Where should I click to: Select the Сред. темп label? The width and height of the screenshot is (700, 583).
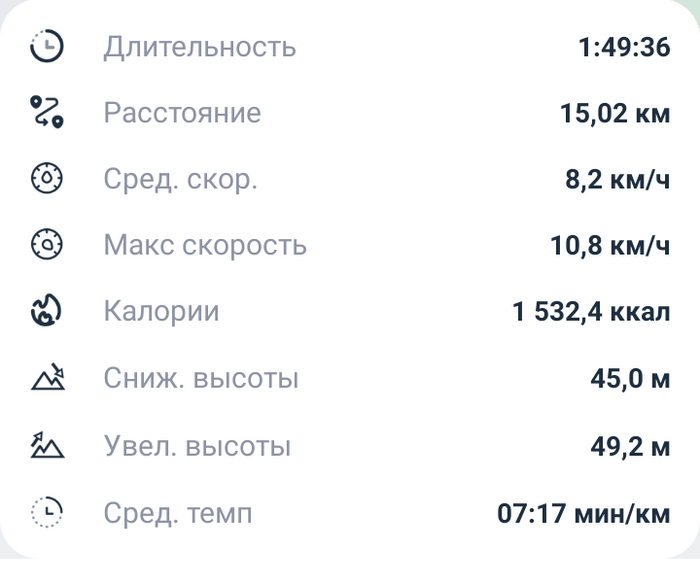coord(178,513)
